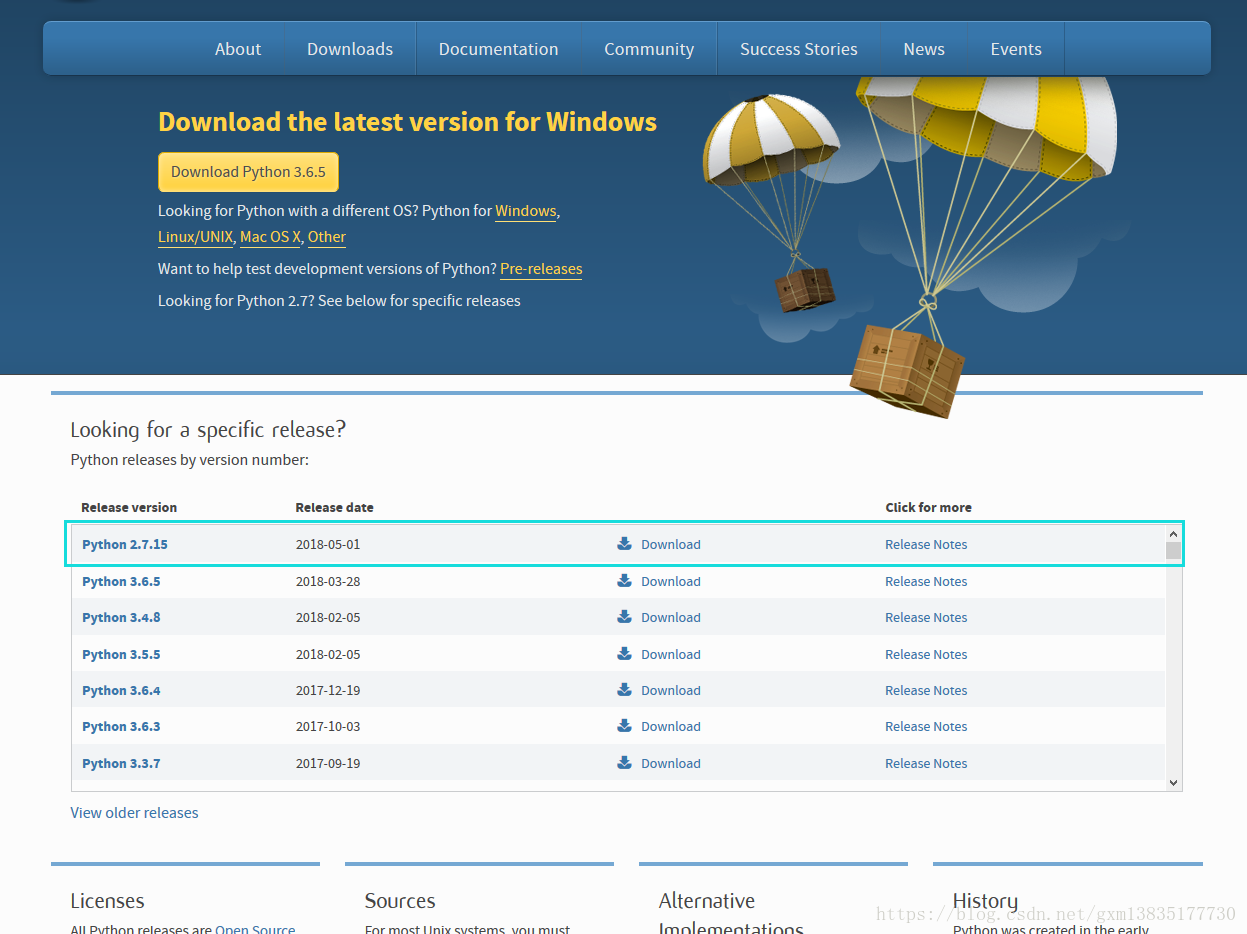View Release Notes for Python 2.7.15
This screenshot has height=934, width=1247.
point(926,544)
